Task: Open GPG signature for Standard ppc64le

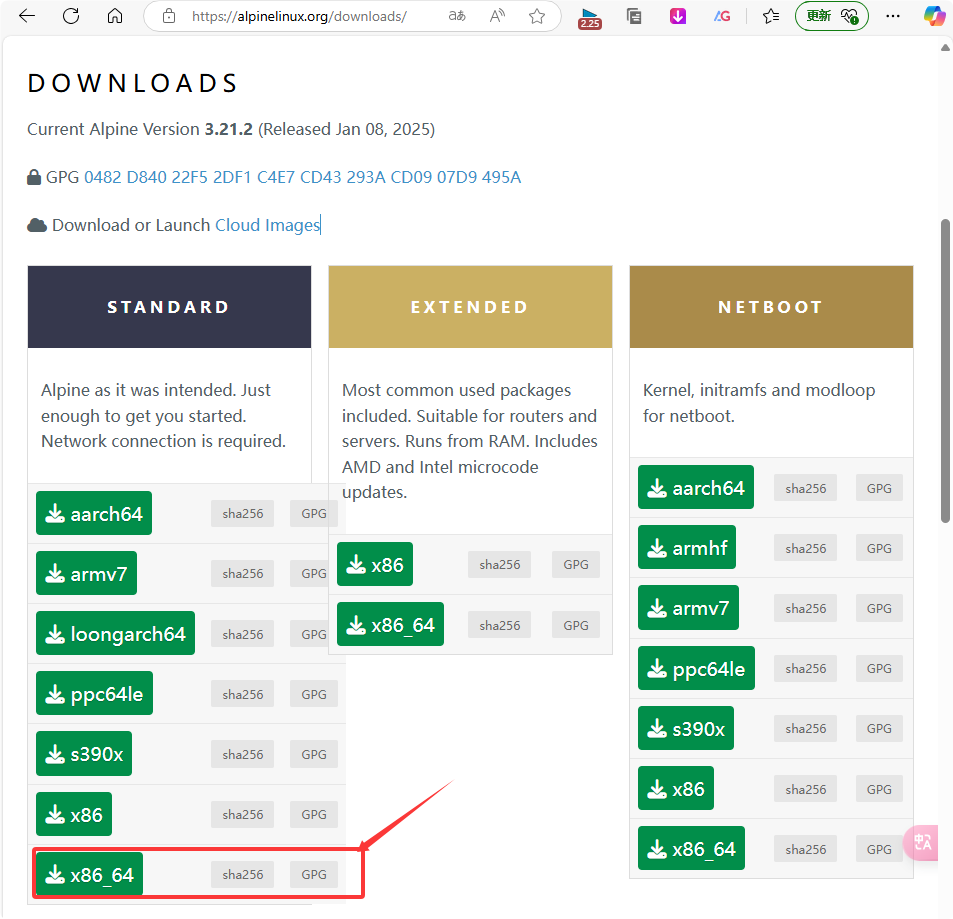Action: click(x=314, y=694)
